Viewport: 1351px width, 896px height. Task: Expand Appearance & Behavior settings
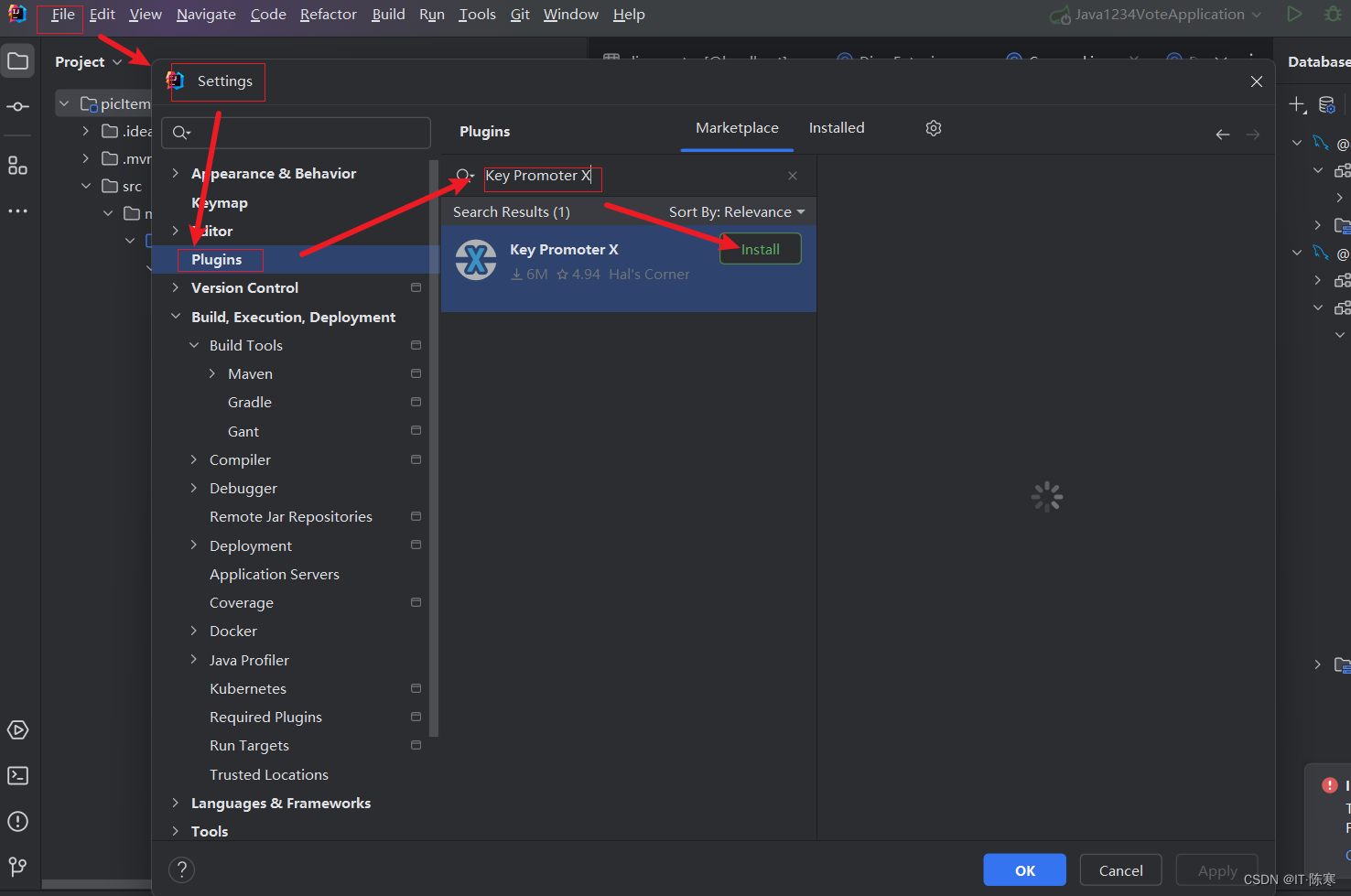176,173
